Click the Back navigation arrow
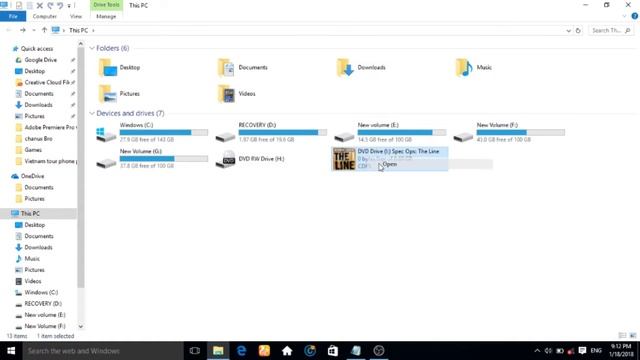This screenshot has height=360, width=640. tap(9, 30)
